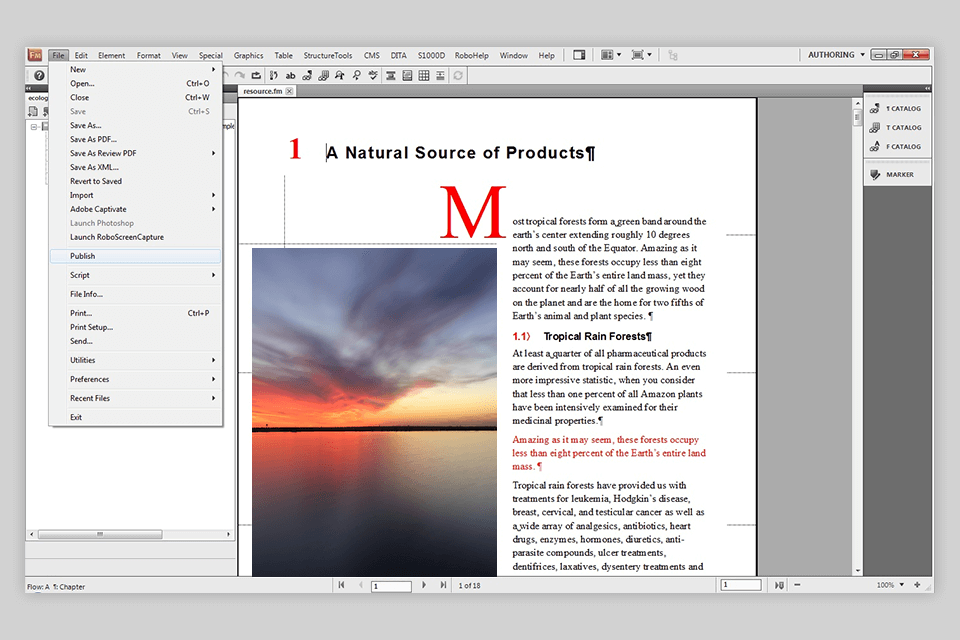Image resolution: width=960 pixels, height=640 pixels.
Task: Open the 100% zoom level dropdown
Action: 901,585
